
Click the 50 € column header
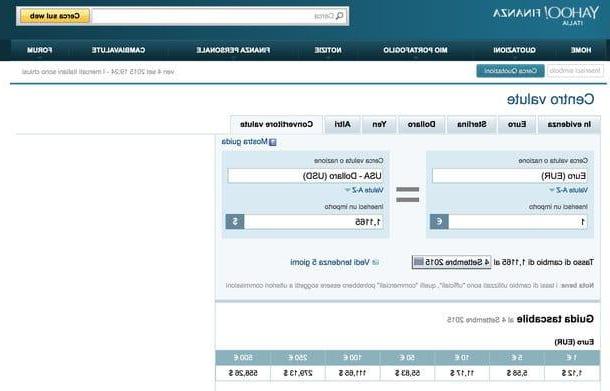pos(407,357)
